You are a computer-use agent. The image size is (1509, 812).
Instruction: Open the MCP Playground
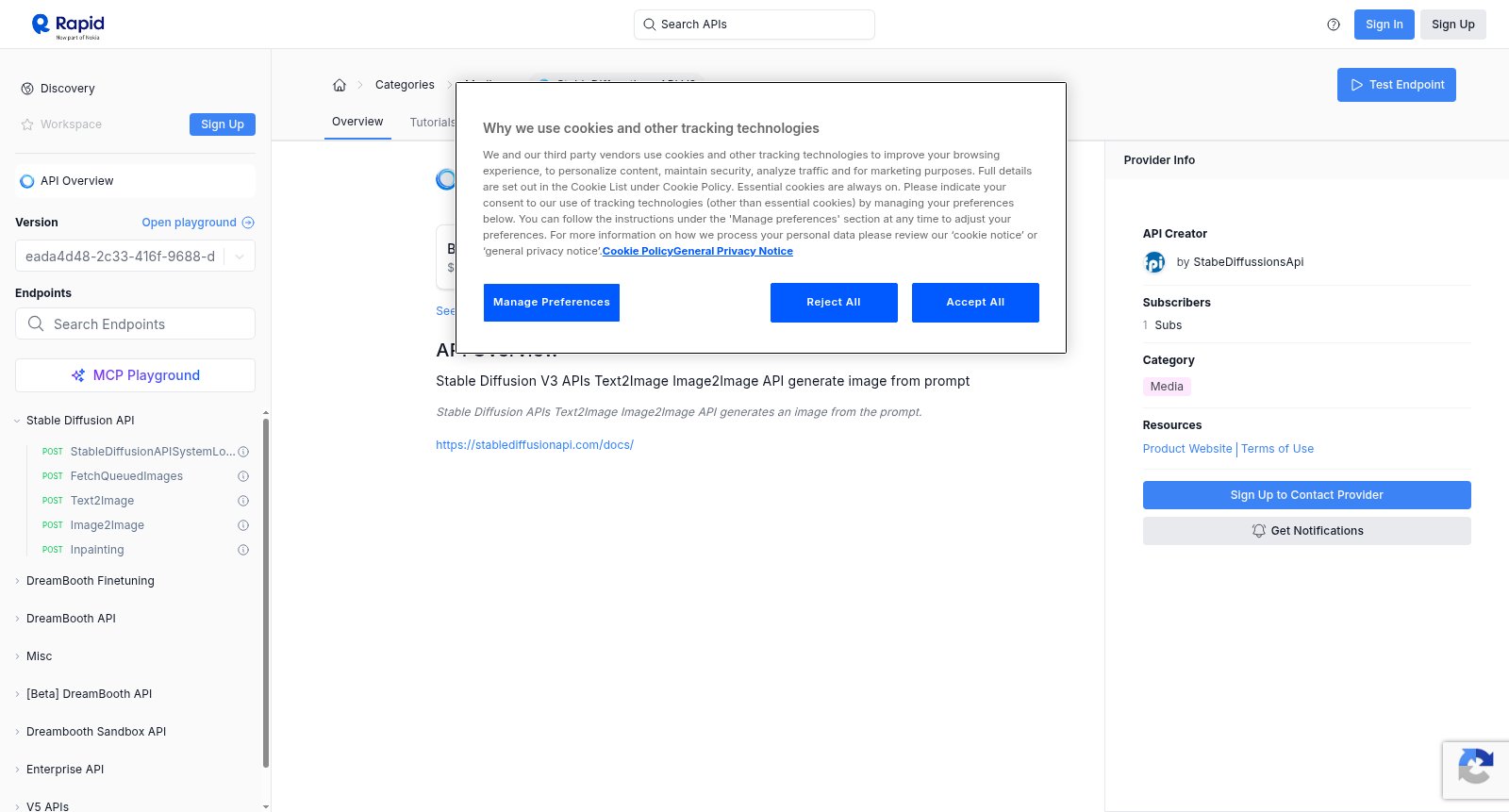[135, 375]
